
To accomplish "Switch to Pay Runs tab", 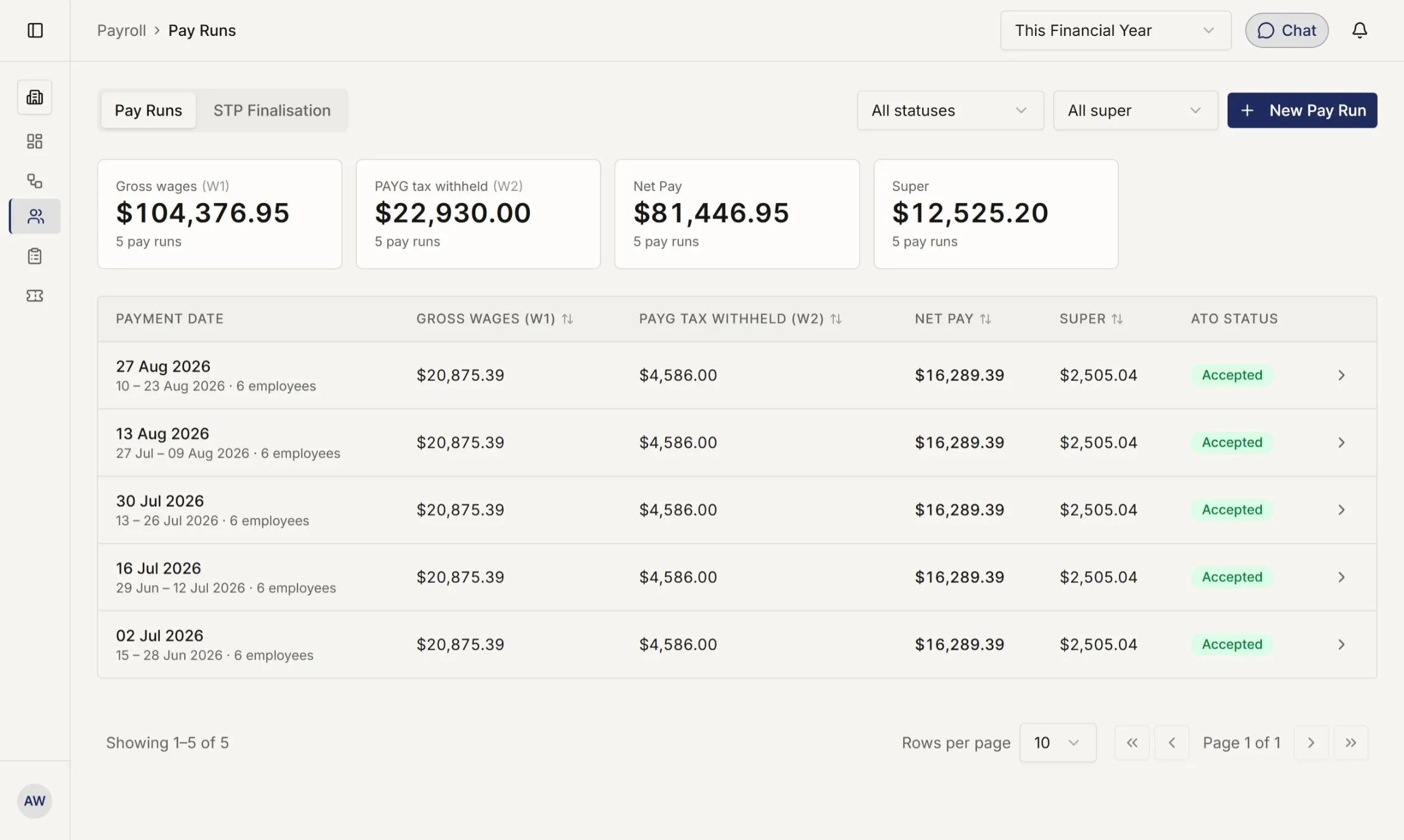I will [x=148, y=111].
